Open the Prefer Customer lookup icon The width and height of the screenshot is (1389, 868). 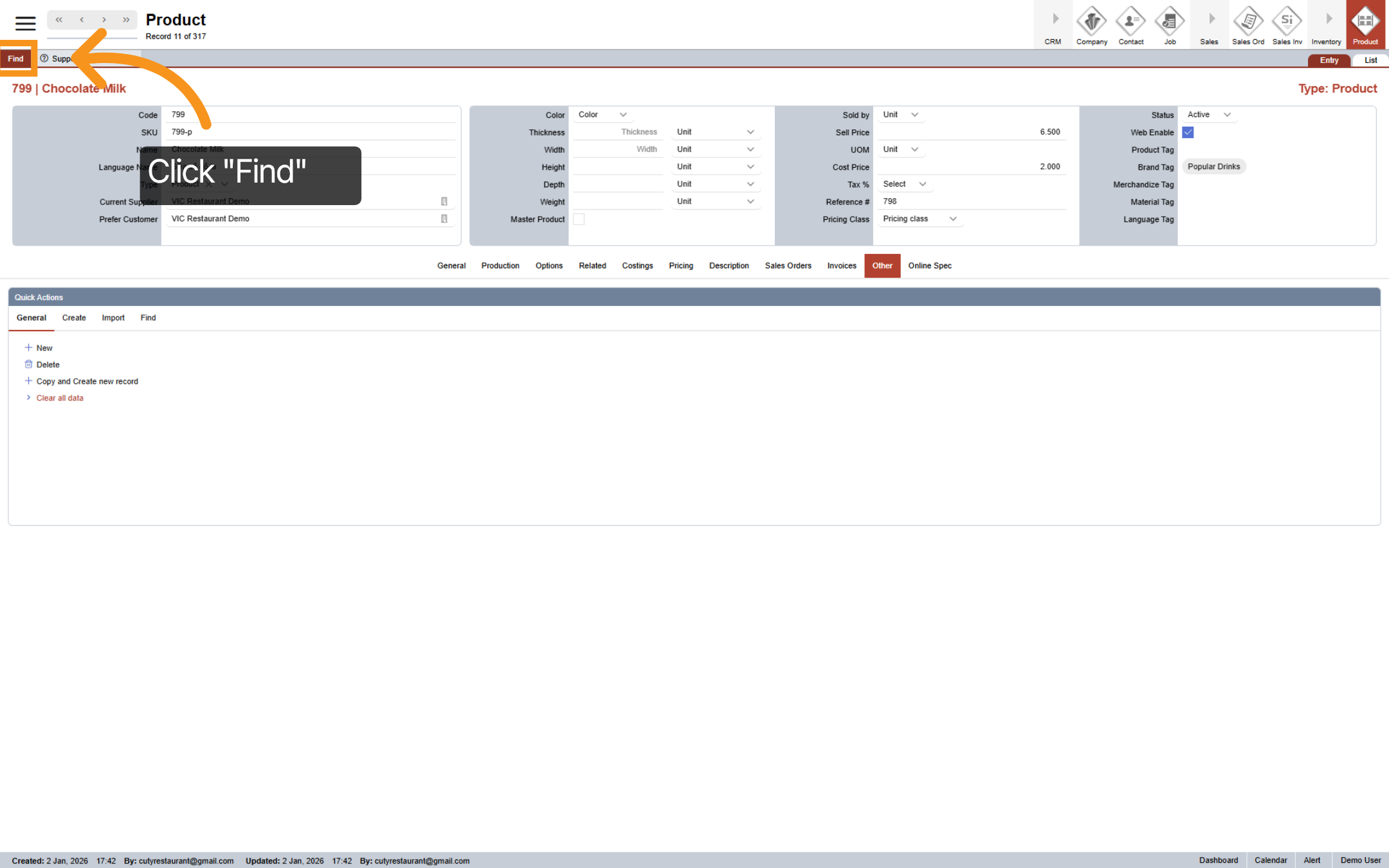click(444, 219)
